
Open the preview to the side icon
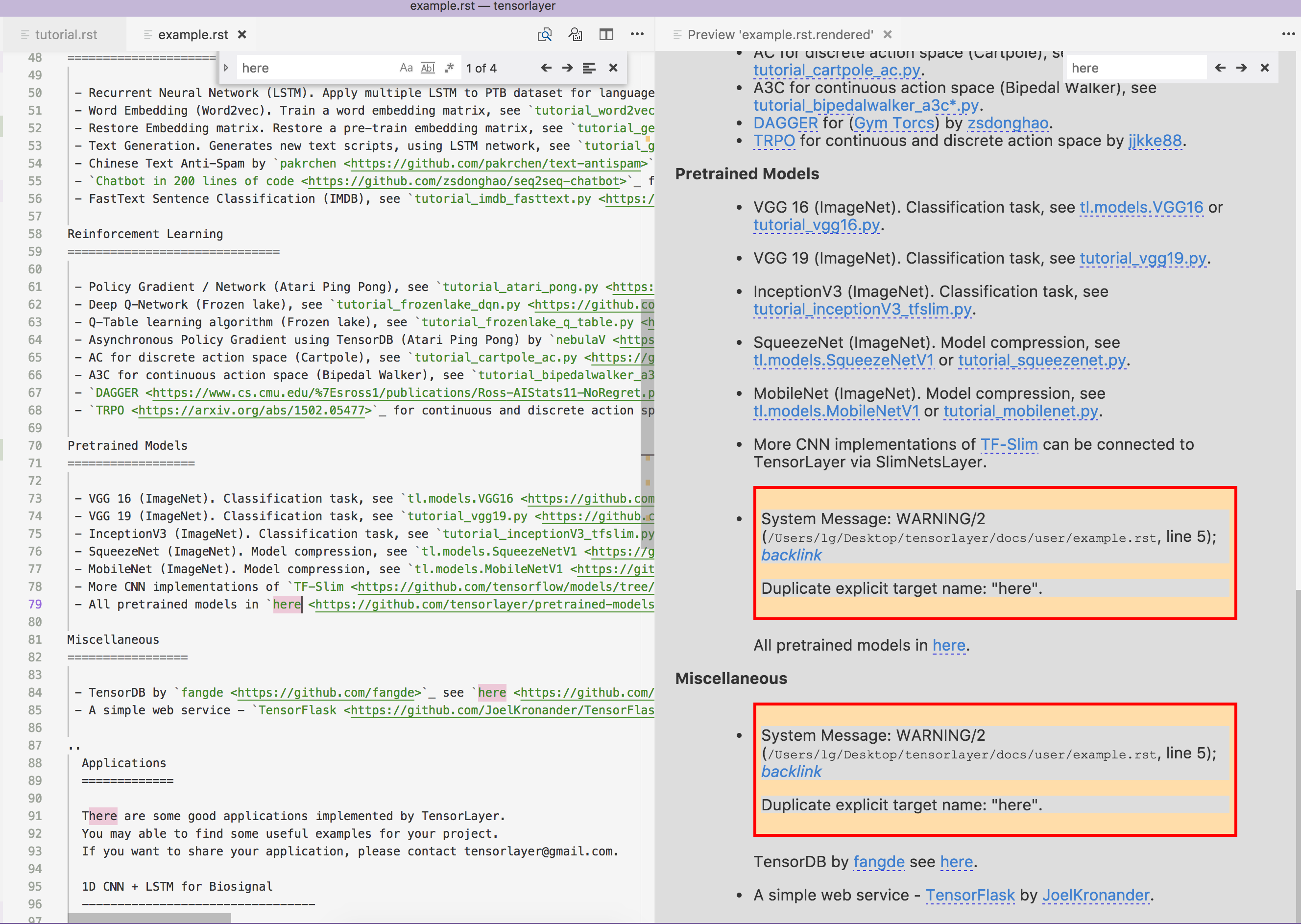click(544, 35)
